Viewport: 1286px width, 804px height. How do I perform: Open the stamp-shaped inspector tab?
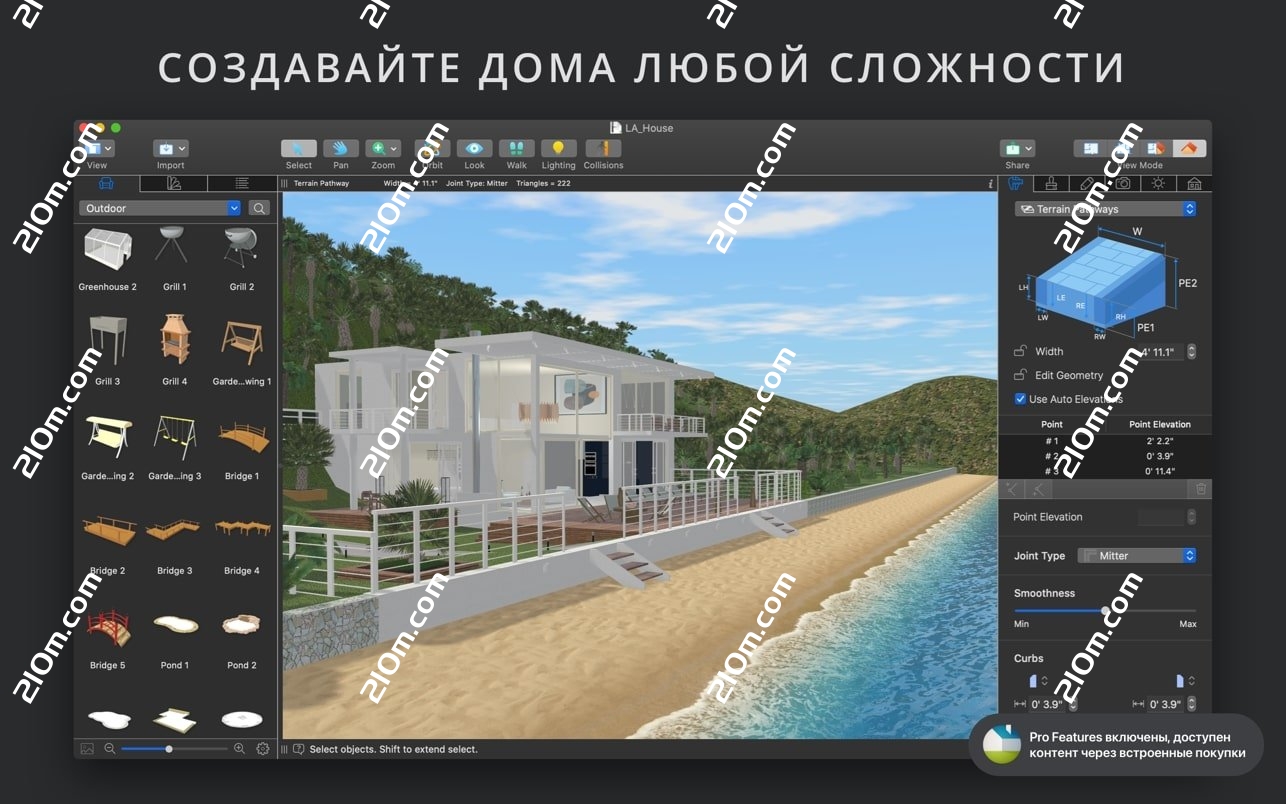coord(1051,183)
